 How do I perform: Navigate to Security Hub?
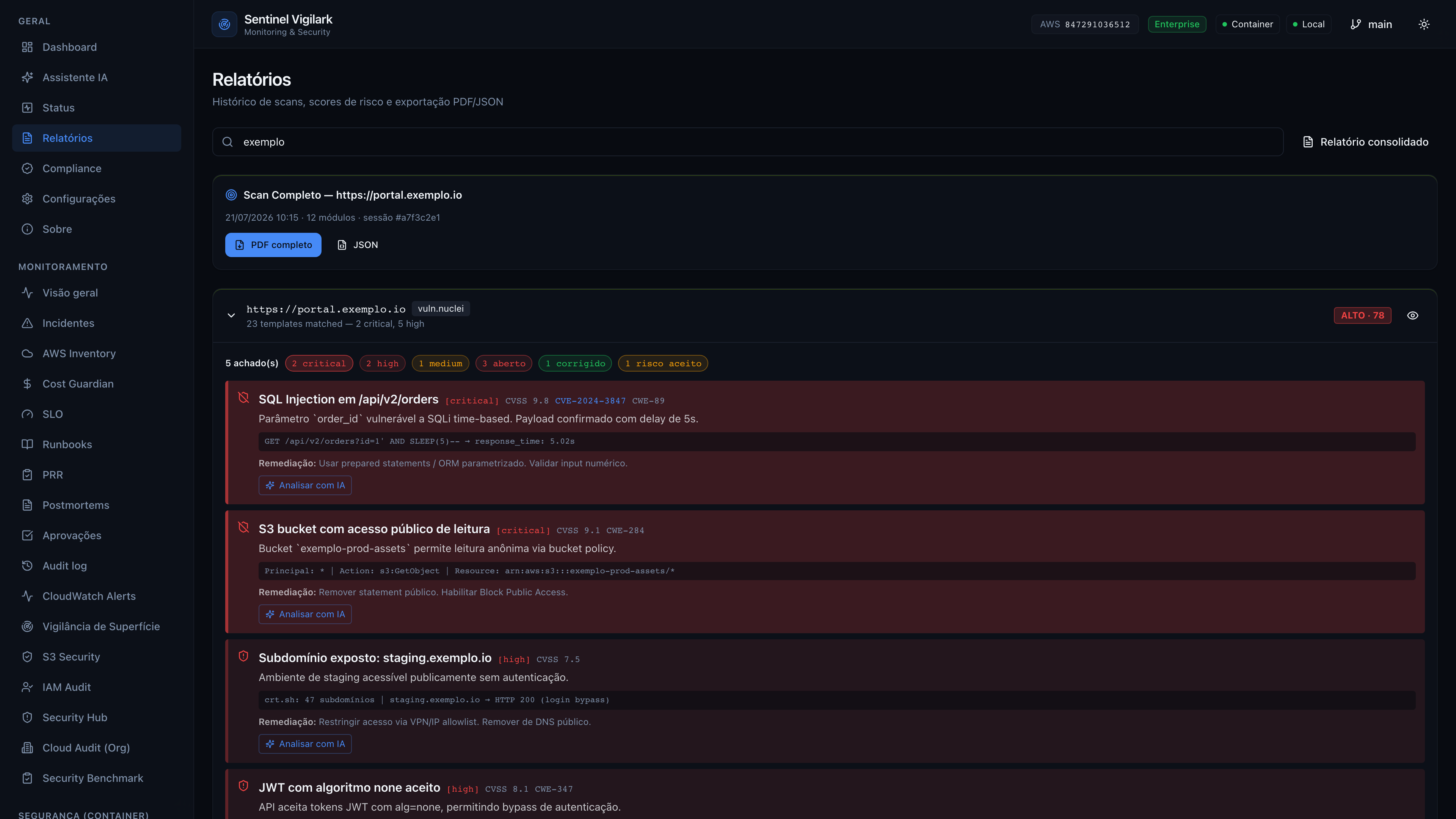tap(97, 717)
